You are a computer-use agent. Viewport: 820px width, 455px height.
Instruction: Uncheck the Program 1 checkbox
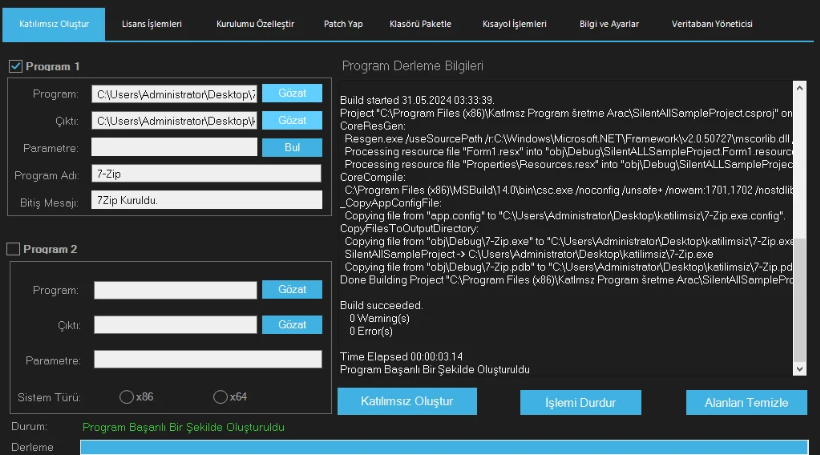[x=16, y=67]
